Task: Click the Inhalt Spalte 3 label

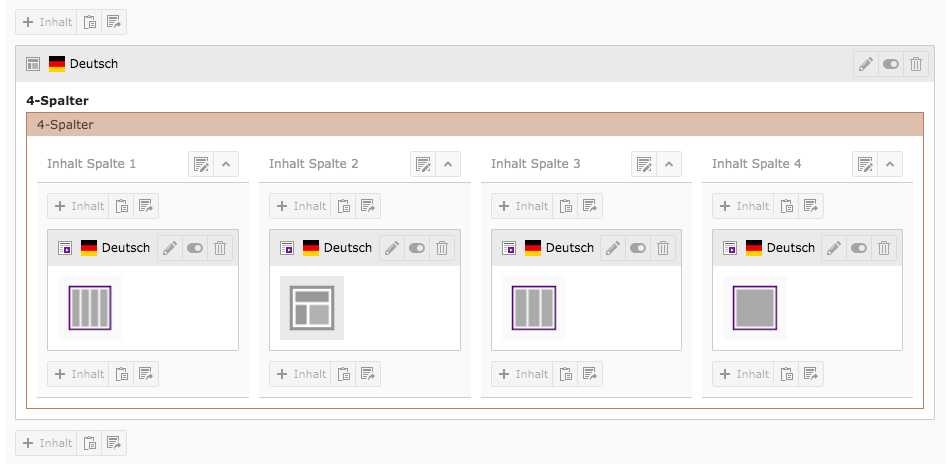Action: pos(536,164)
